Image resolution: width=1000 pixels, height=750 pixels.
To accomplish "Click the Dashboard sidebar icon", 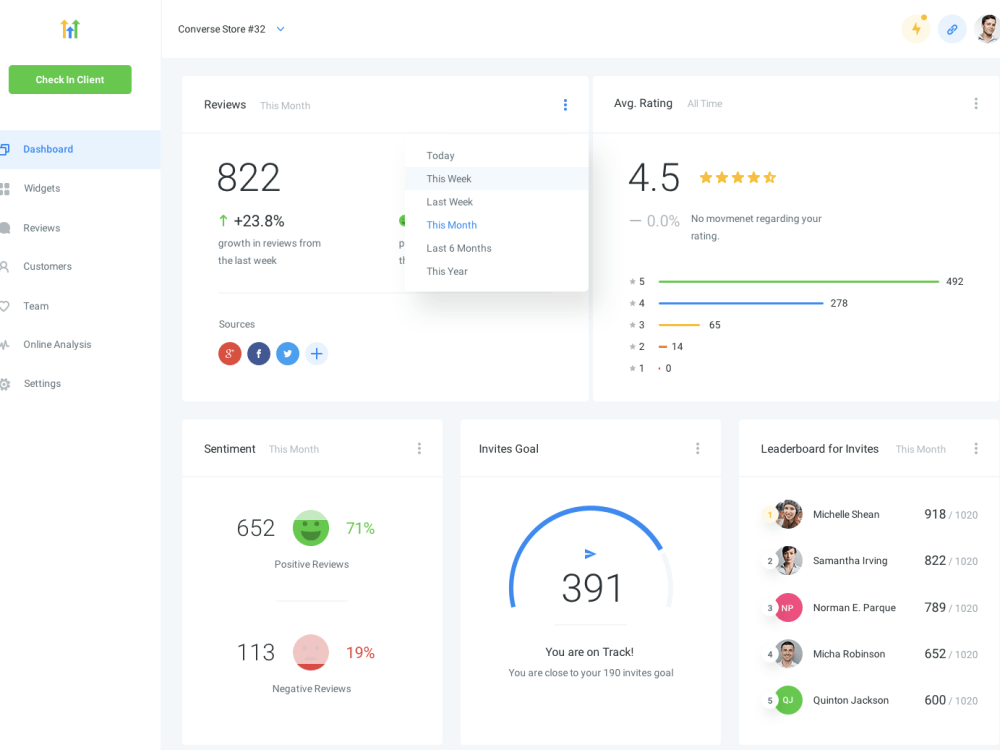I will (4, 149).
